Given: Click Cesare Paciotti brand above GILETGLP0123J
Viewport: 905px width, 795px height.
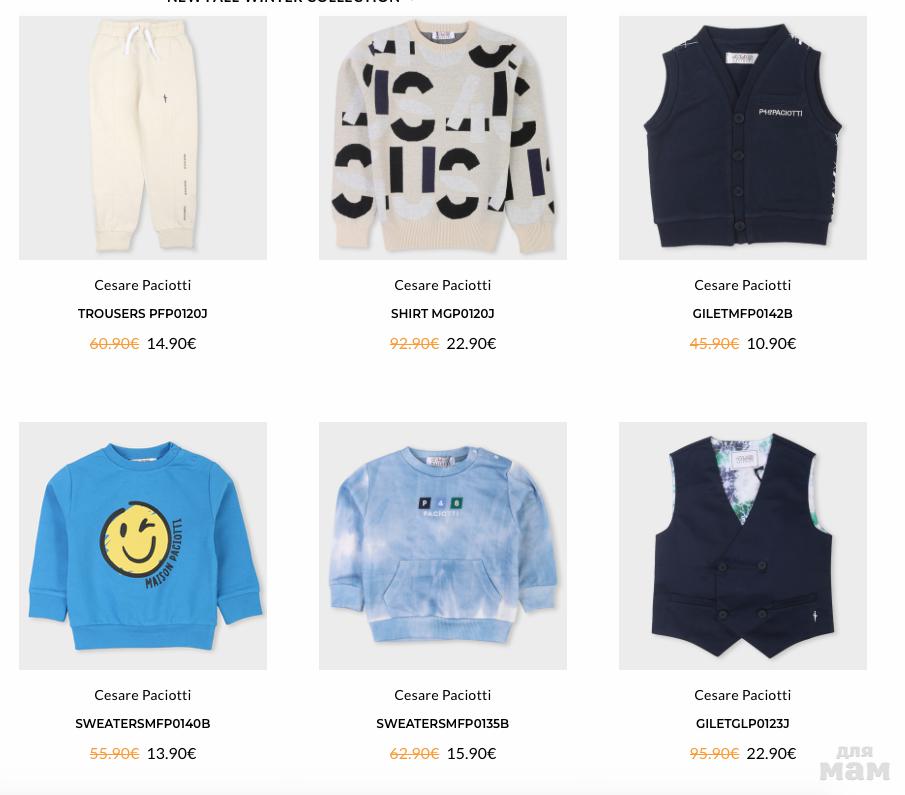Looking at the screenshot, I should coord(742,695).
